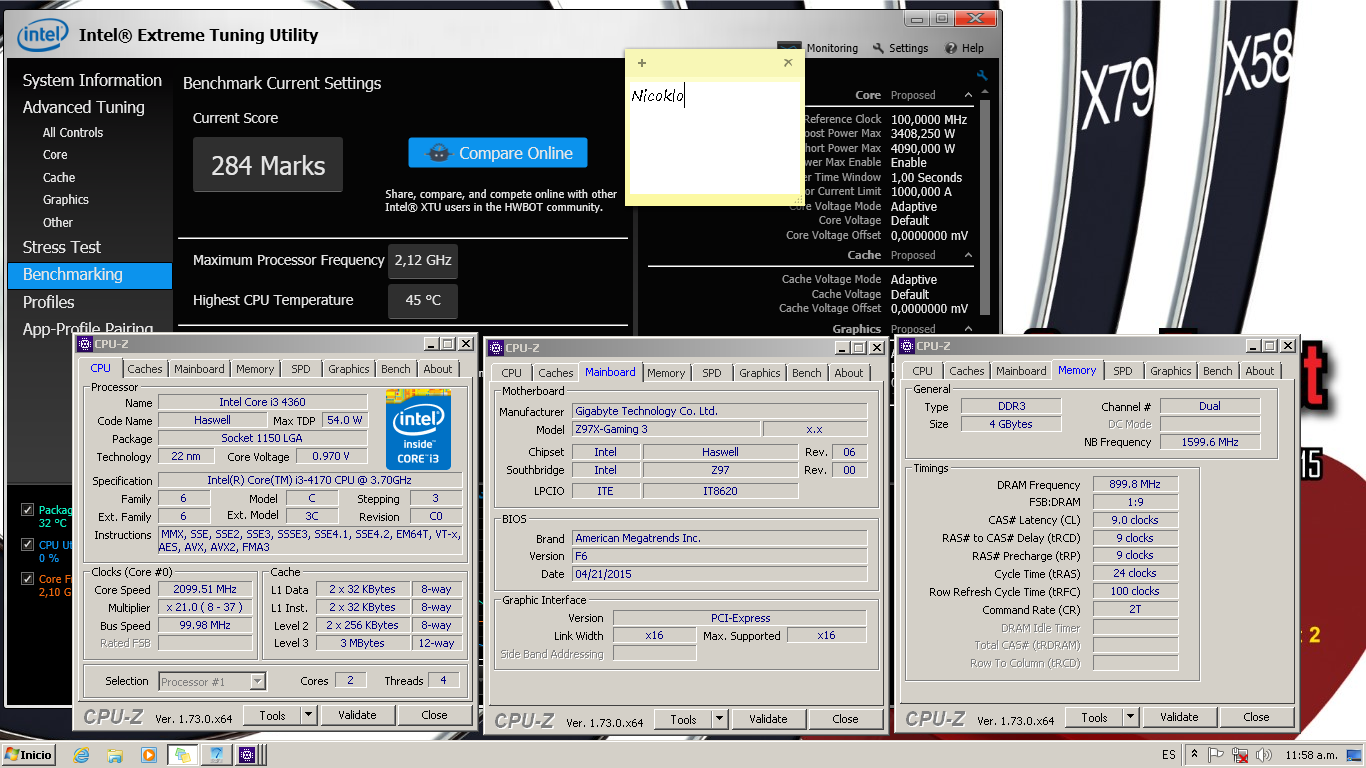Screen dimensions: 1366x768
Task: Open System Information in XTU sidebar
Action: [x=92, y=80]
